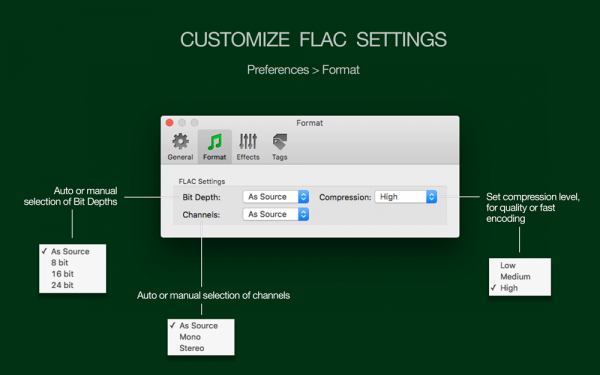Click the FLAC Settings section label
The image size is (600, 375).
pos(202,181)
